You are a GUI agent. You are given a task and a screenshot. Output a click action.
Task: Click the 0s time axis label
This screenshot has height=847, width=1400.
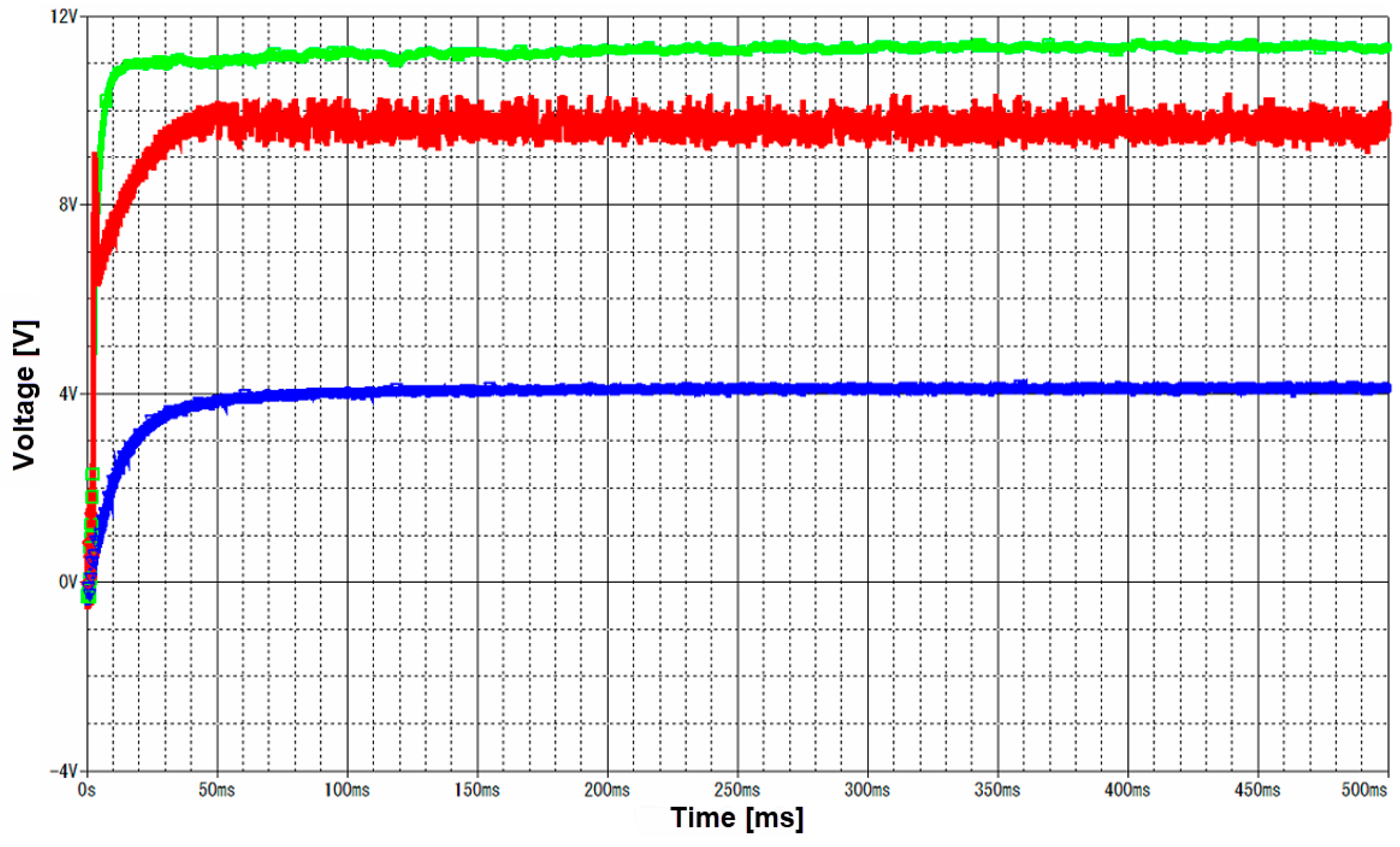[87, 790]
